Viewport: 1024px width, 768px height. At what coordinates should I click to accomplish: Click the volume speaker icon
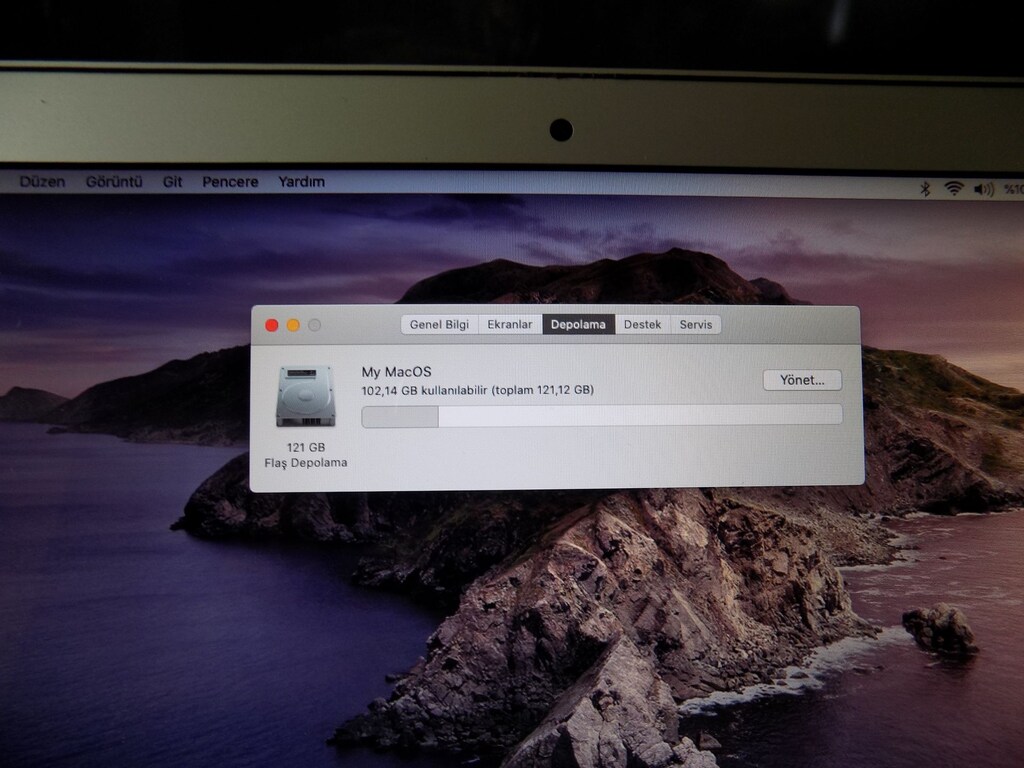984,190
